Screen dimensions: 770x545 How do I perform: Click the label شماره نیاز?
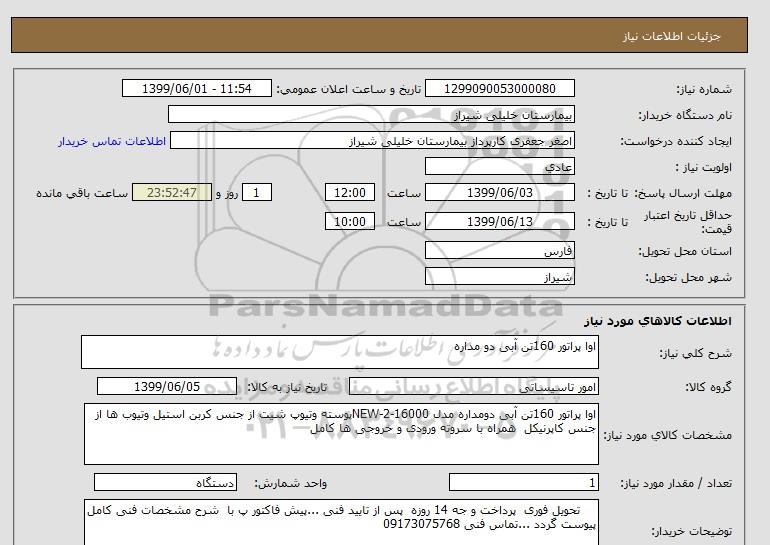pos(704,89)
